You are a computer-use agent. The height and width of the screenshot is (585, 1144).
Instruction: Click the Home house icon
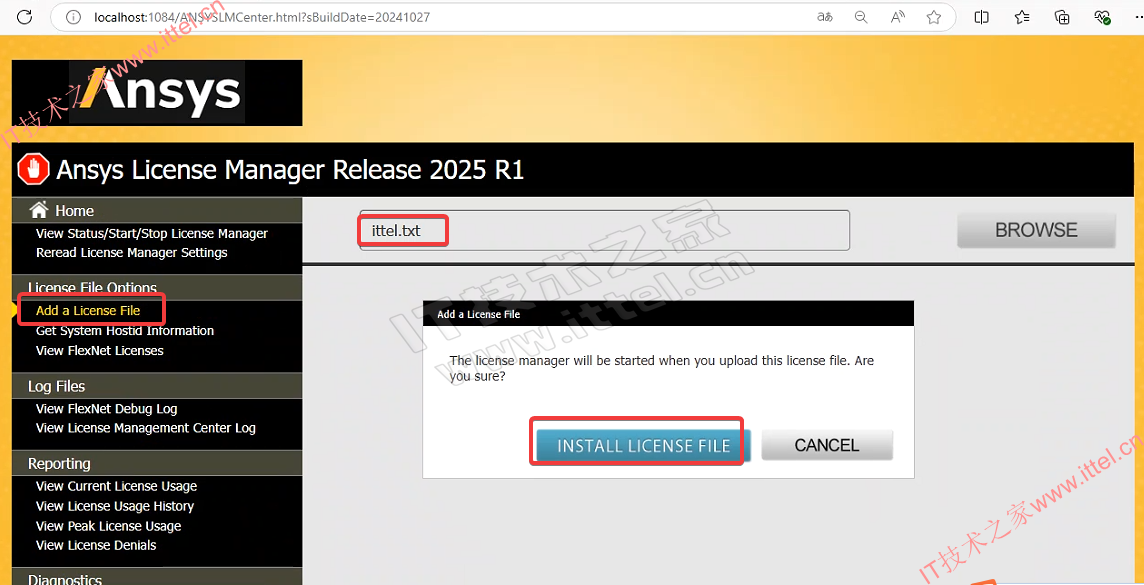tap(39, 210)
